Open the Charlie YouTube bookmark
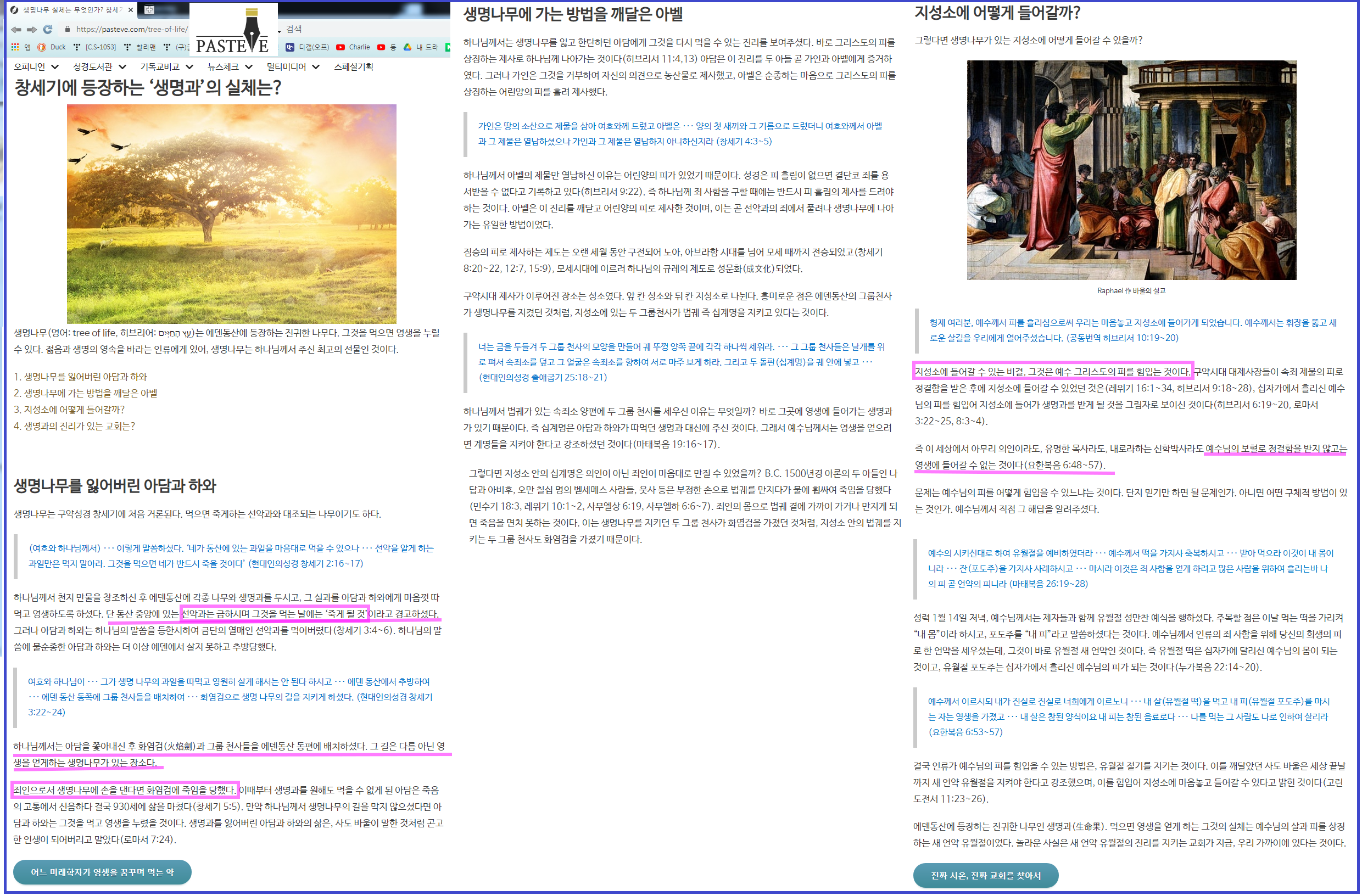Viewport: 1362px width, 896px height. 353,47
